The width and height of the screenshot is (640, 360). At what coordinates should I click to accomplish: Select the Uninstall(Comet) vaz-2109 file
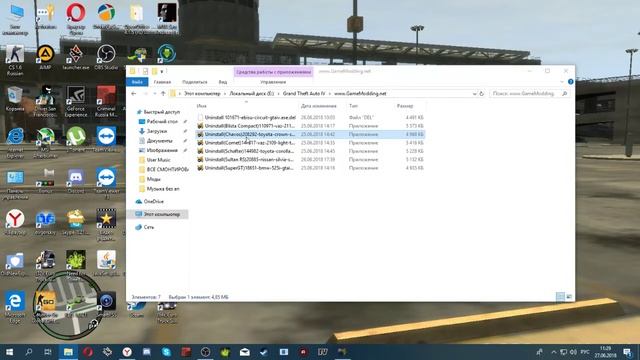click(310, 143)
